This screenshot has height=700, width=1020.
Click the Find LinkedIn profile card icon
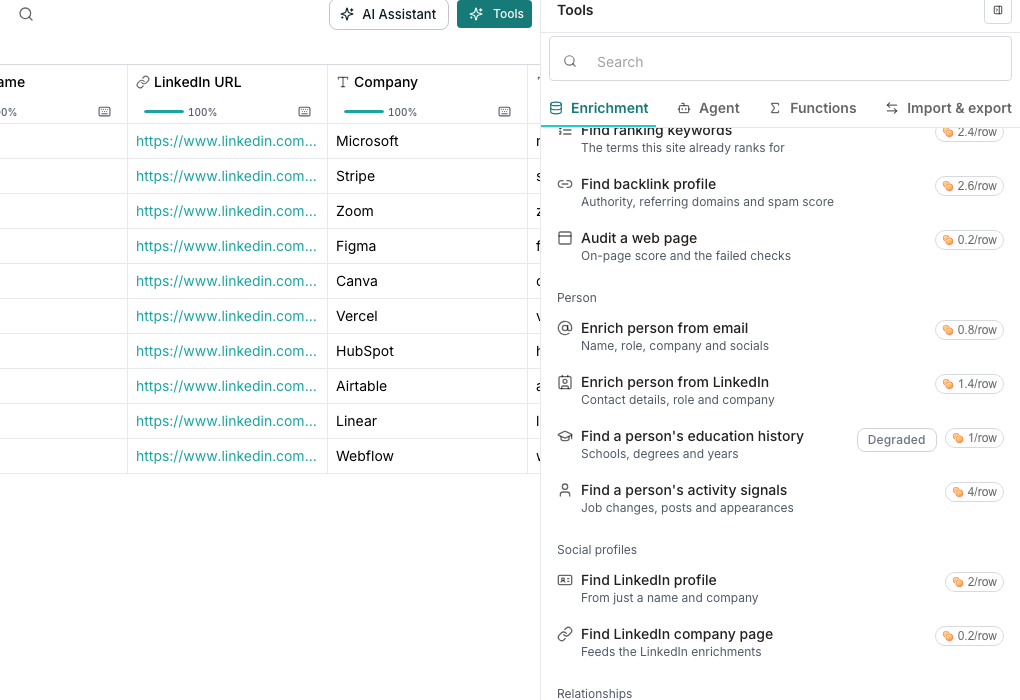[565, 580]
